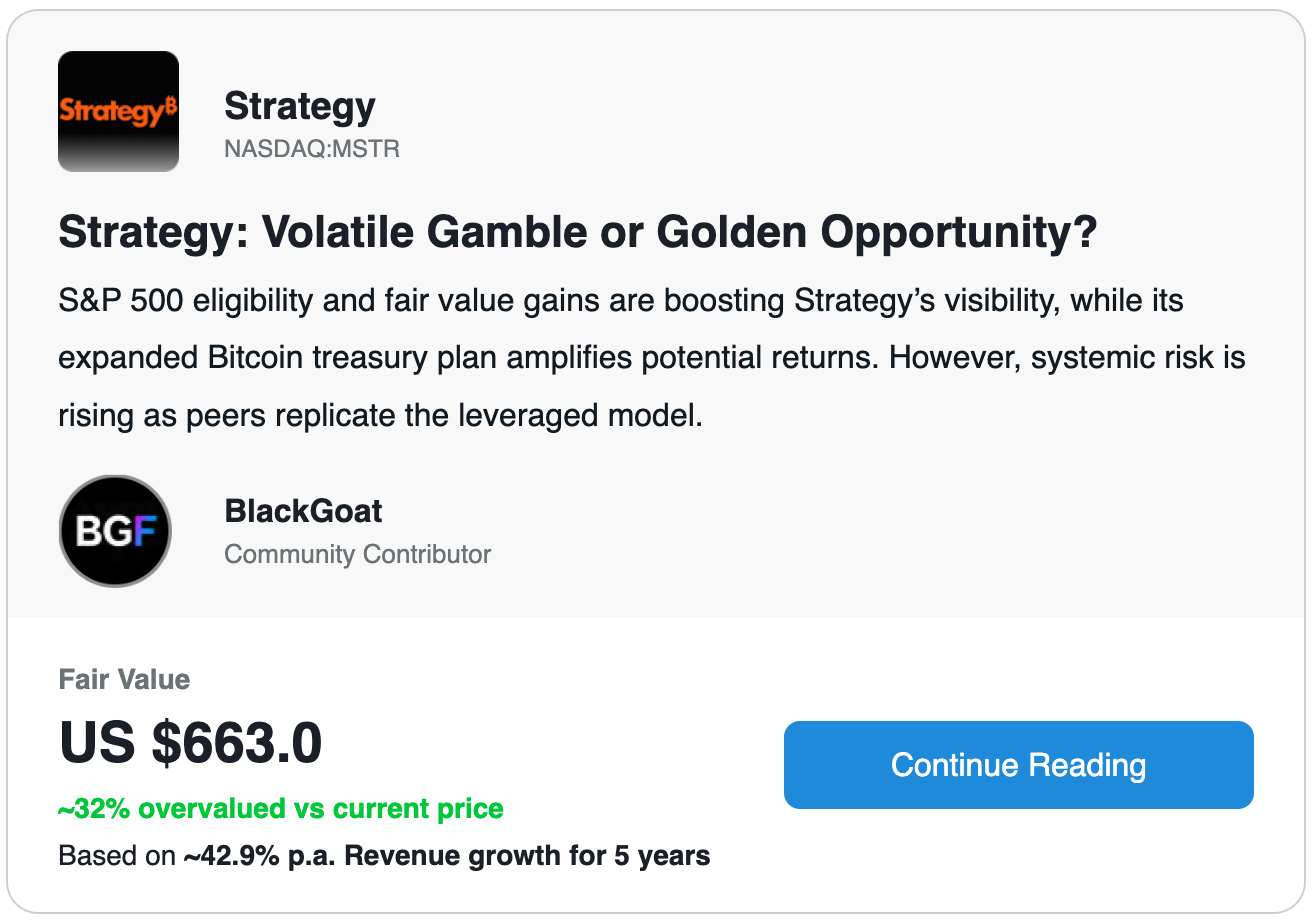1314x924 pixels.
Task: Click the Bitcoin B symbol in Strategy logo
Action: (x=171, y=104)
